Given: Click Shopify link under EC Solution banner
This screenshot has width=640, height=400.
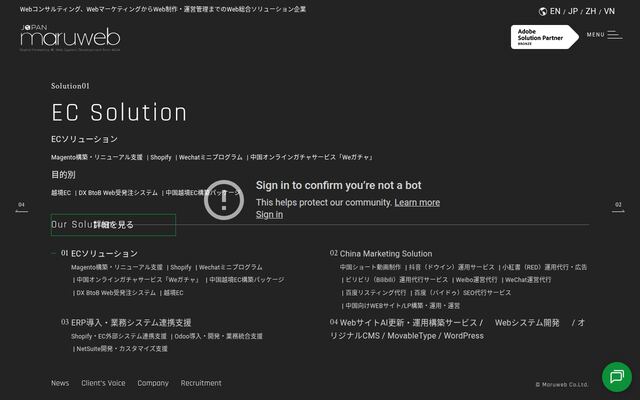Looking at the screenshot, I should point(161,157).
